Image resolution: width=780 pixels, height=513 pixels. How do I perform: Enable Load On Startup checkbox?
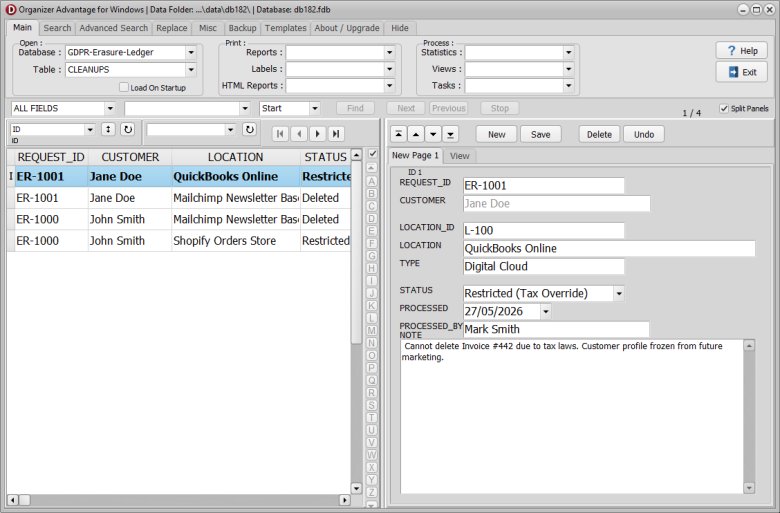124,87
